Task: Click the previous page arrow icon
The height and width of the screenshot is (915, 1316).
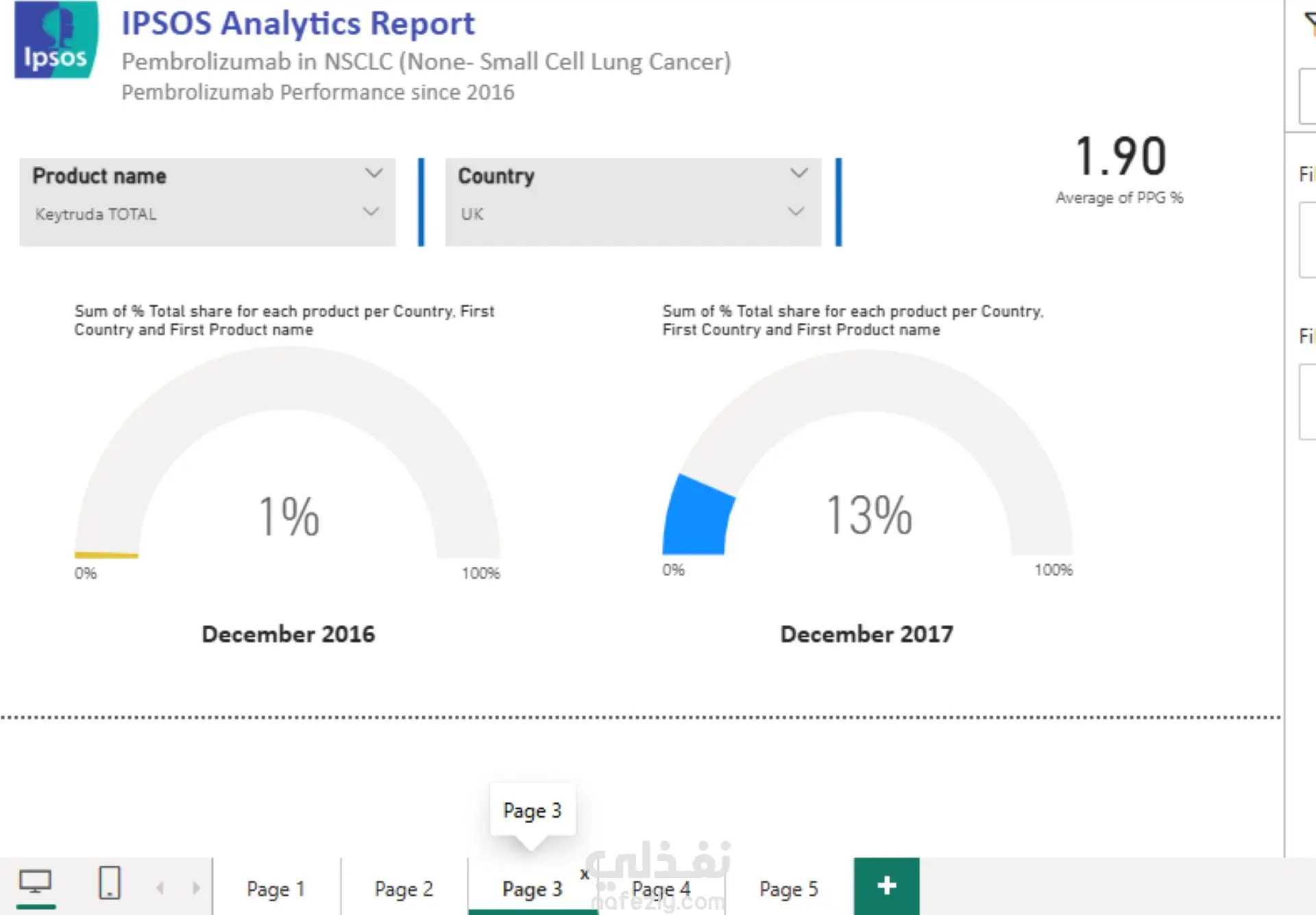Action: tap(160, 888)
